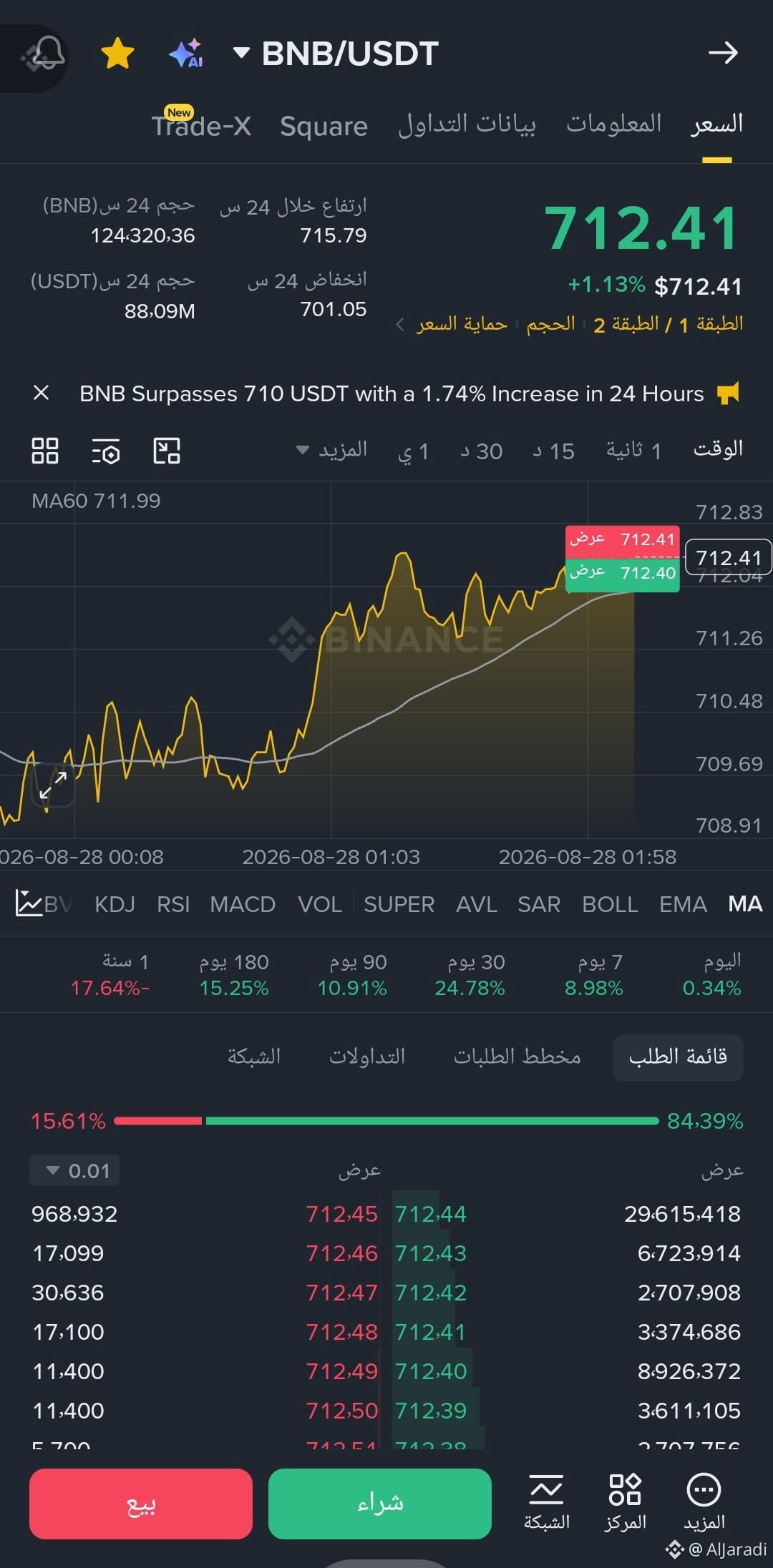Image resolution: width=773 pixels, height=1568 pixels.
Task: Open the الشبكة grid trading icon in the bottom bar
Action: click(547, 1501)
